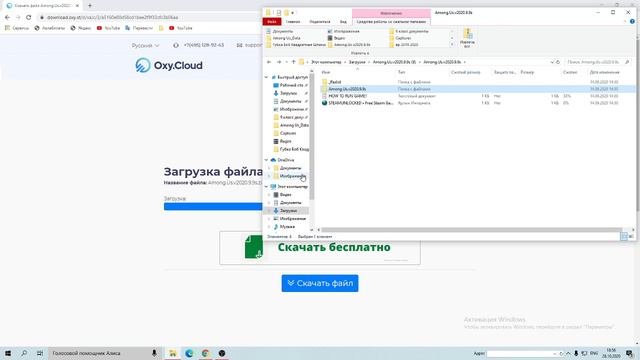This screenshot has height=360, width=640.
Task: Go forward in File Explorer
Action: pyautogui.click(x=279, y=62)
